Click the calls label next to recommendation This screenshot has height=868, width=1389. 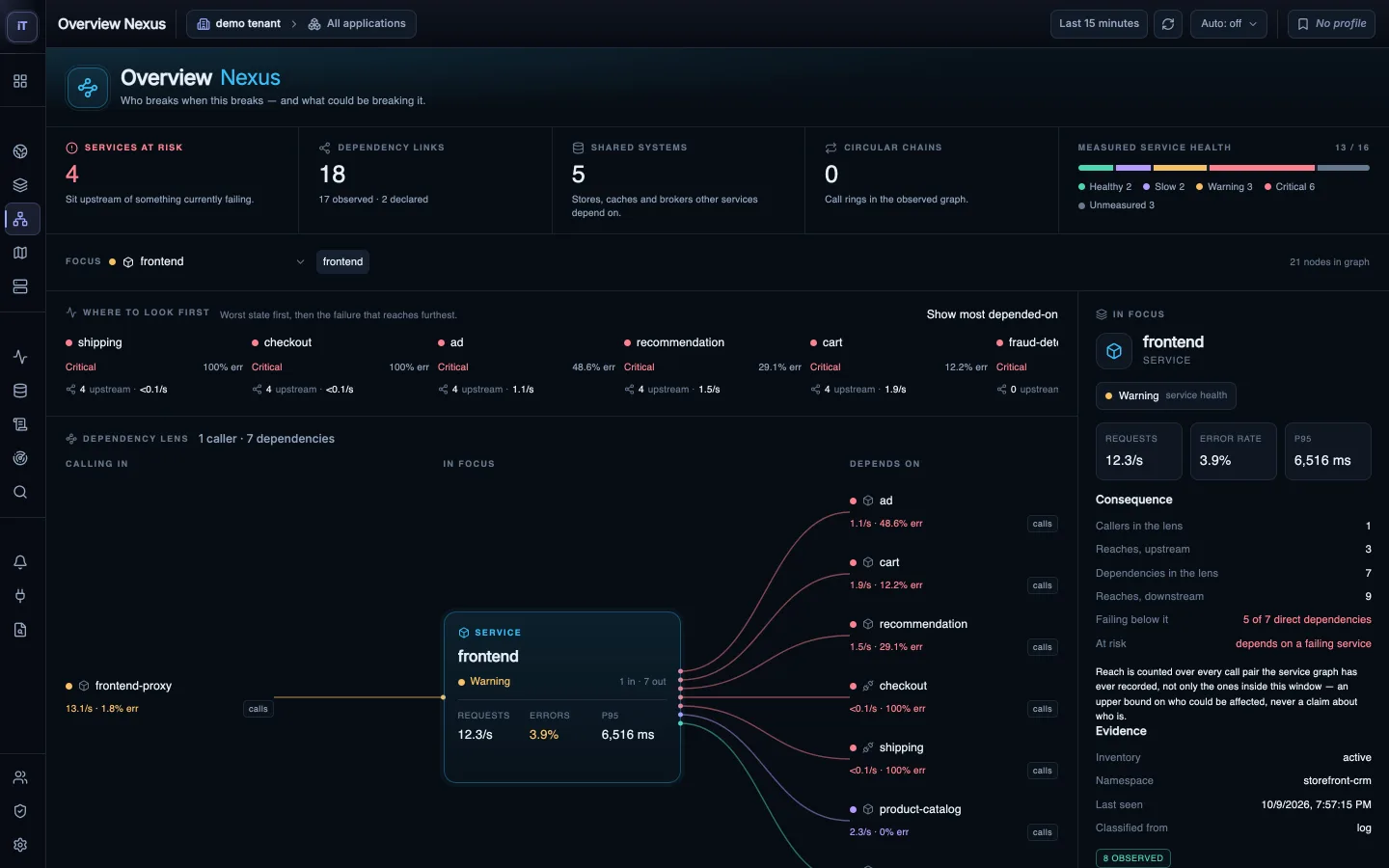click(x=1043, y=647)
